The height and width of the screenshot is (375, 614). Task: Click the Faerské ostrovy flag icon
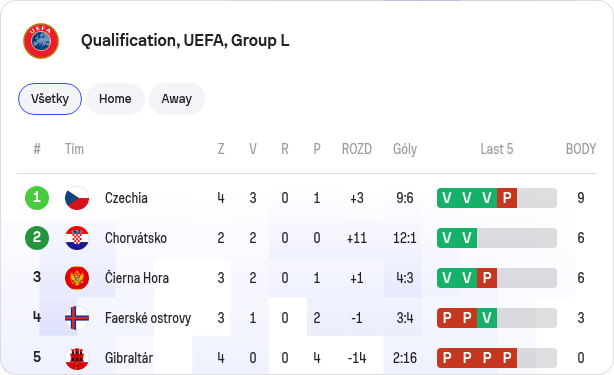[x=77, y=318]
